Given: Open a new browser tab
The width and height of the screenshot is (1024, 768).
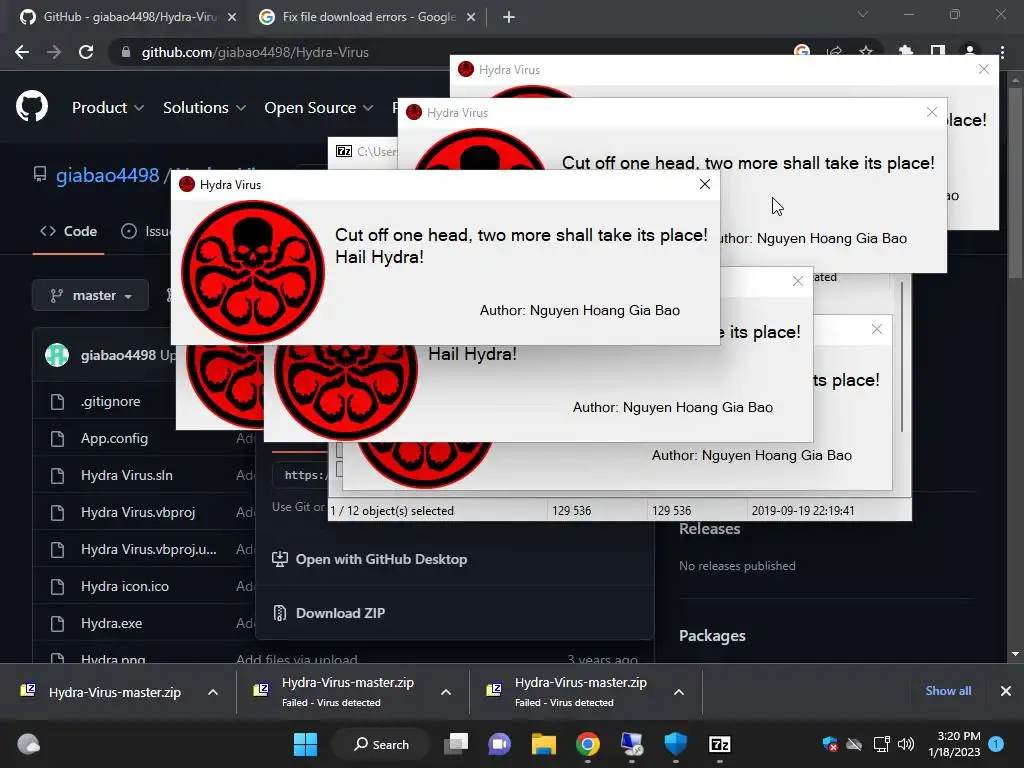Looking at the screenshot, I should tap(509, 17).
